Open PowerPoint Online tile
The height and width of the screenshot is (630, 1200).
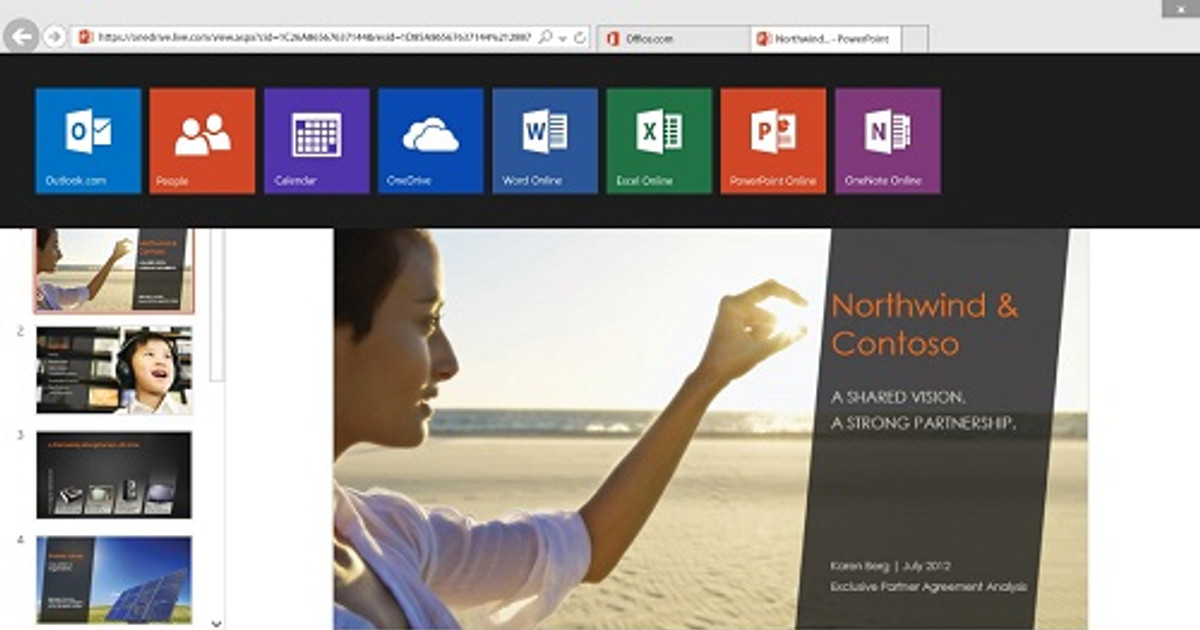(x=773, y=141)
